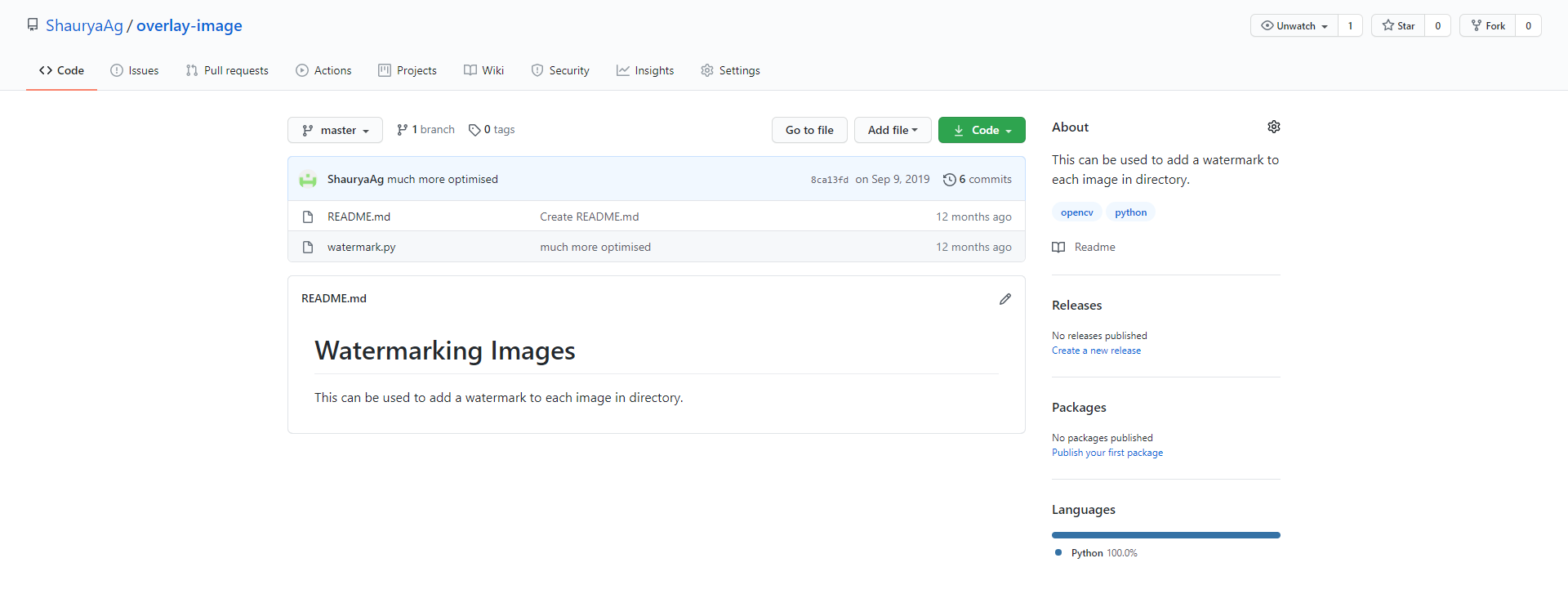This screenshot has width=1568, height=594.
Task: Click the repository book icon beside ShauryaAg
Action: [x=33, y=25]
